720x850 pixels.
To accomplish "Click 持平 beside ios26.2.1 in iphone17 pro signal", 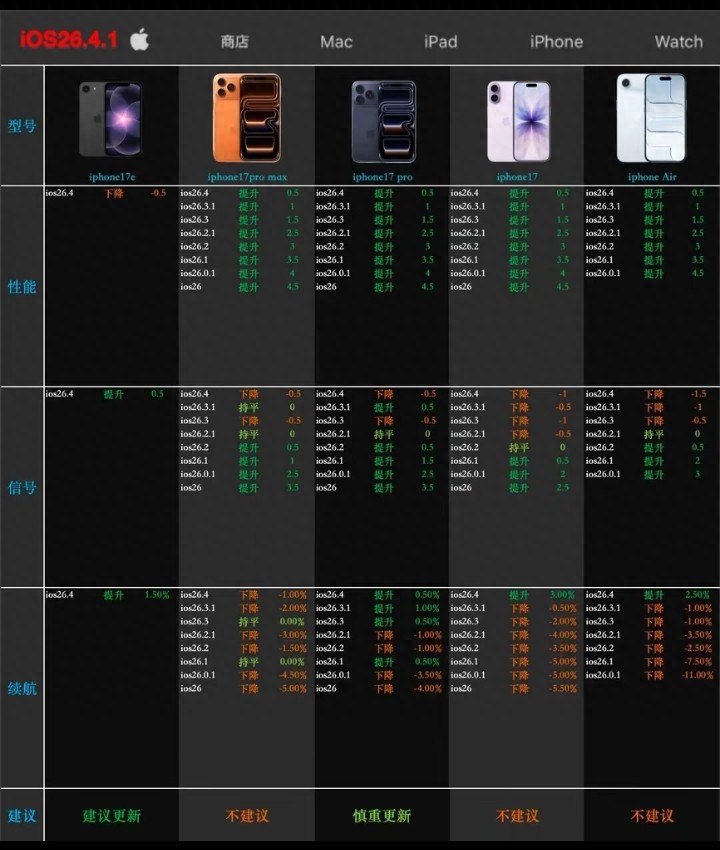I will [x=384, y=434].
